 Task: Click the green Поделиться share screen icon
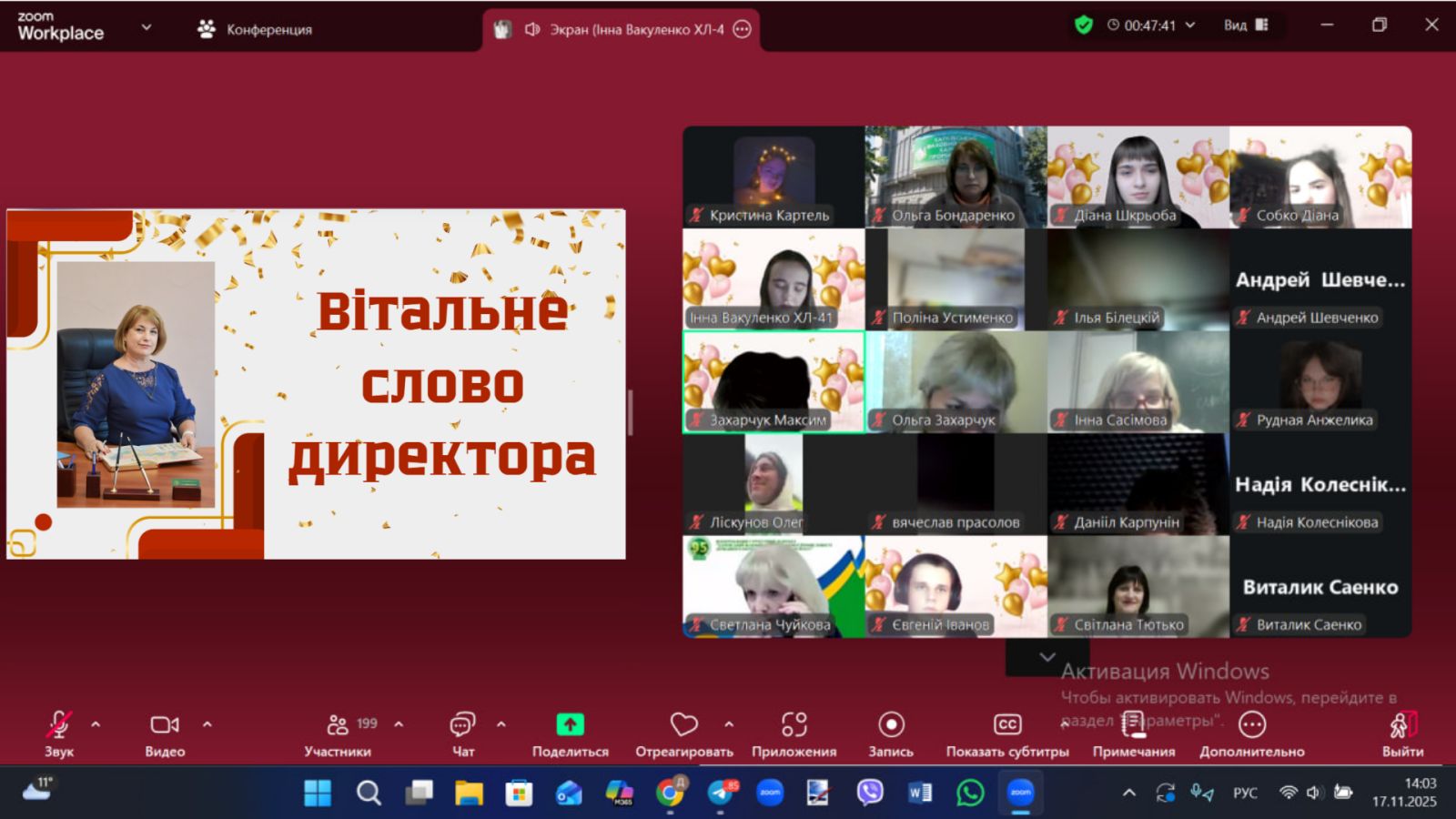coord(570,724)
